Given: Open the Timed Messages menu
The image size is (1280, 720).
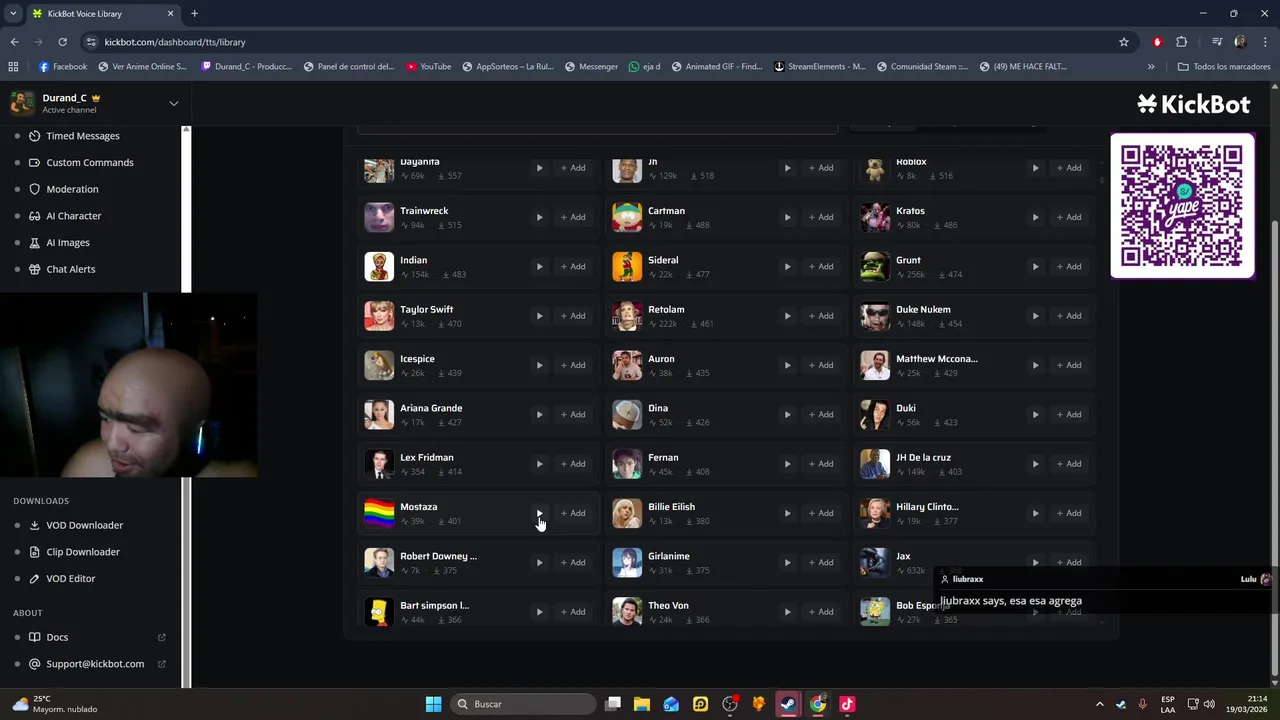Looking at the screenshot, I should tap(83, 136).
